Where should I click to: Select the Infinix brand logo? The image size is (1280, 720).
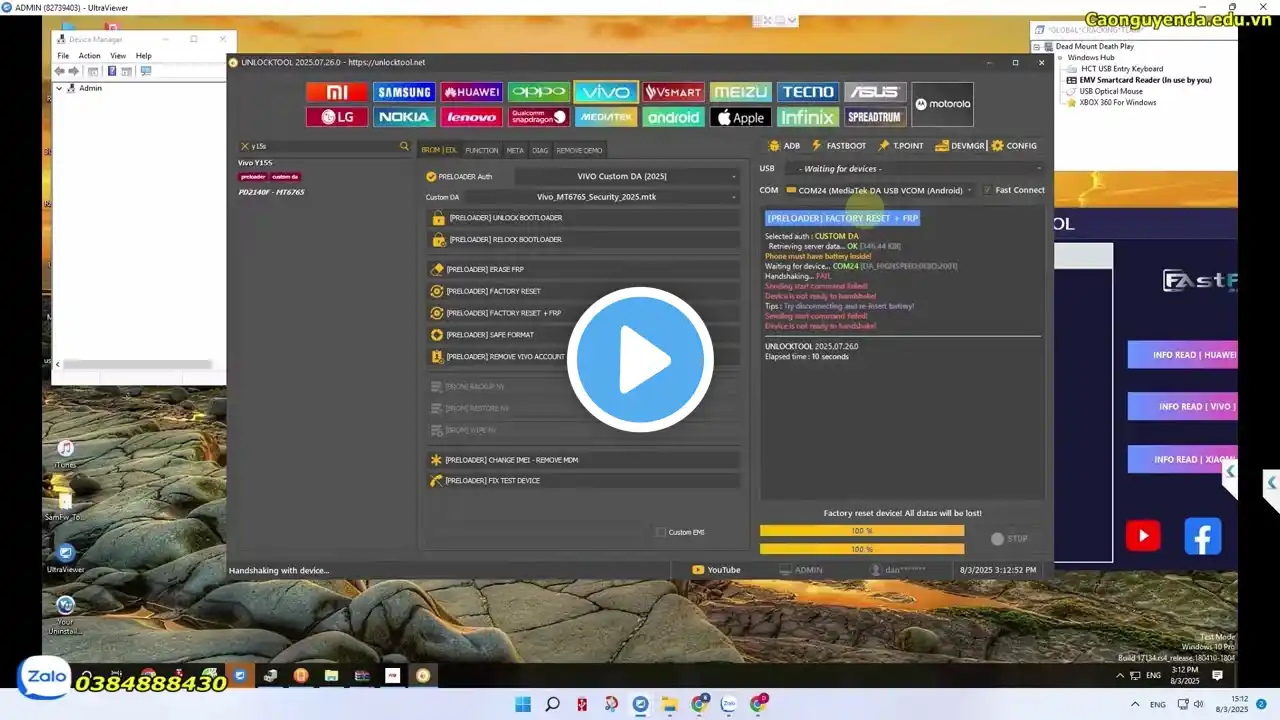point(808,117)
